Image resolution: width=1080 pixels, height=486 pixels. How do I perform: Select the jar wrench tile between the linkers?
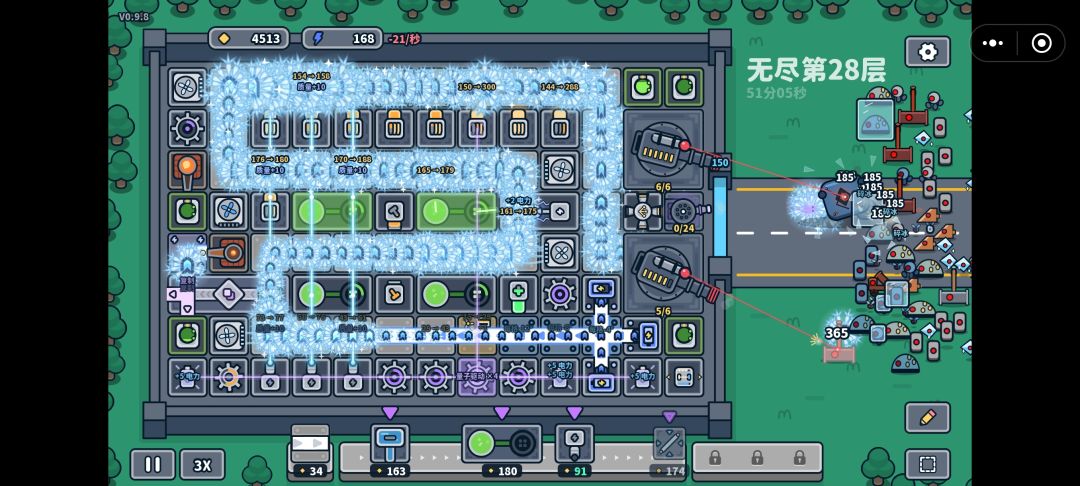pos(394,294)
